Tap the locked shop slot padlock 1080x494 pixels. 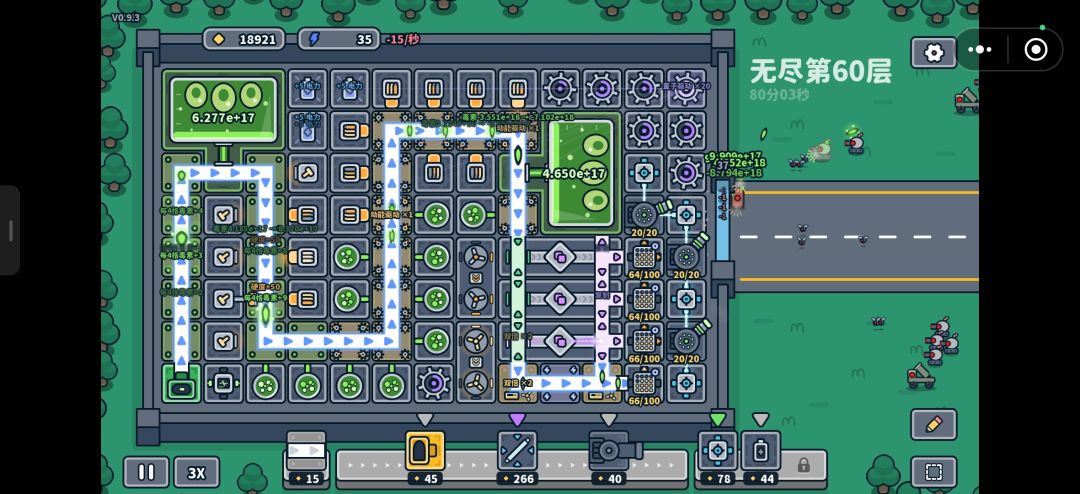803,466
